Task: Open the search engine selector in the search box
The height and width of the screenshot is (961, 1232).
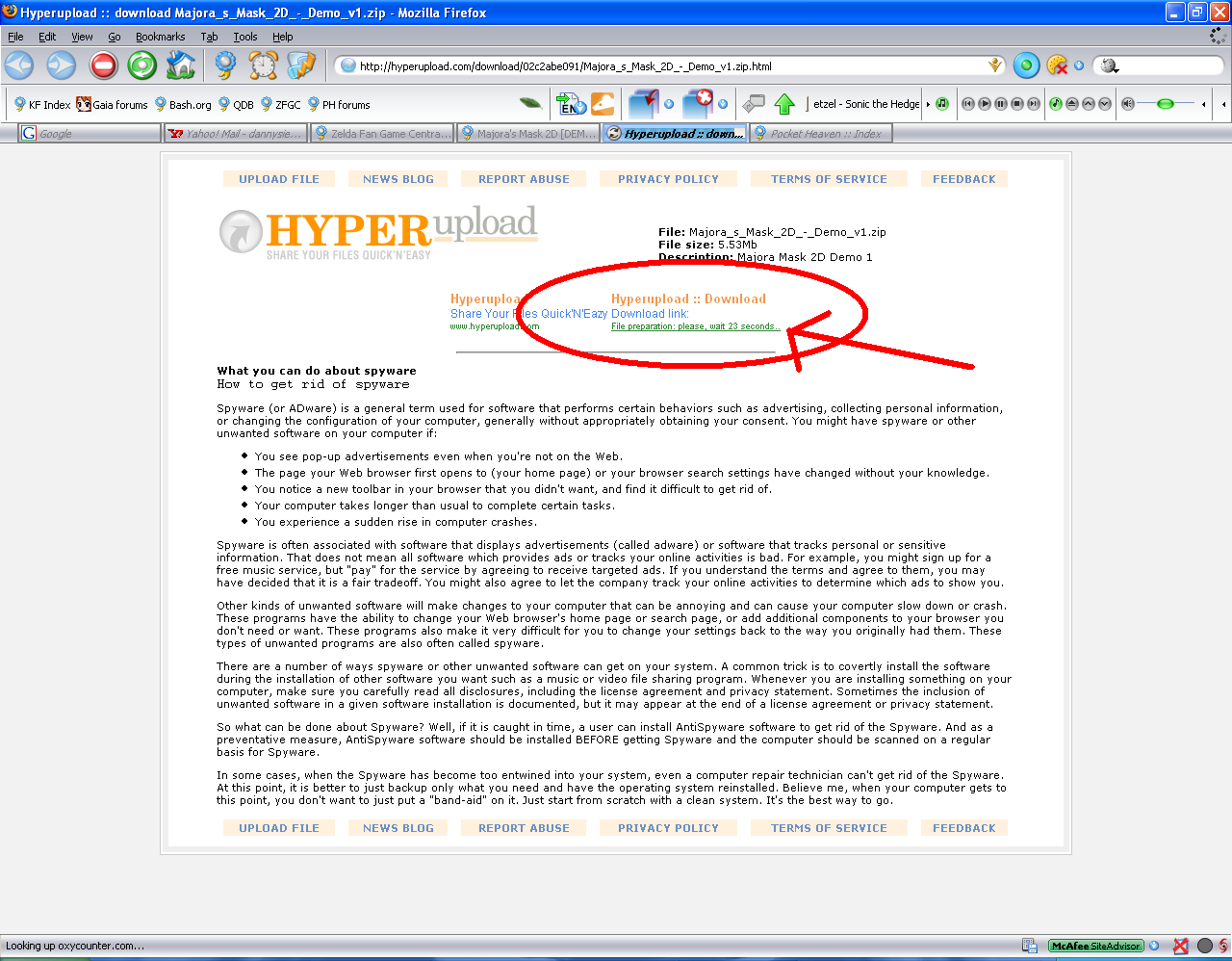Action: (x=1110, y=65)
